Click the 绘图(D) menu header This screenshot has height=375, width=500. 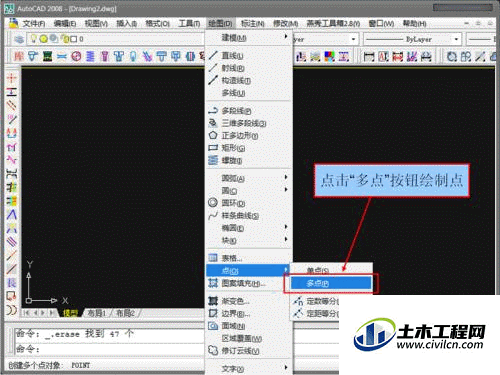220,24
